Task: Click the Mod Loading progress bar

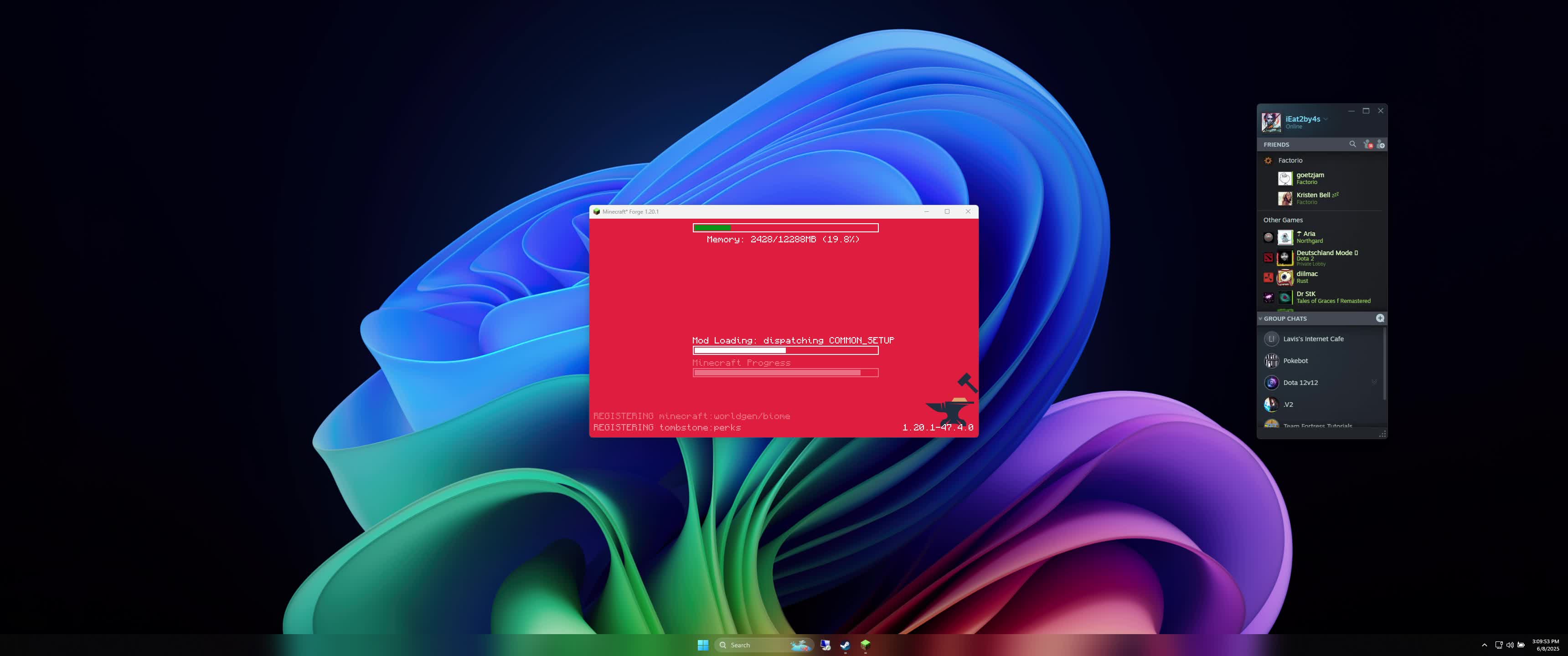Action: (785, 350)
